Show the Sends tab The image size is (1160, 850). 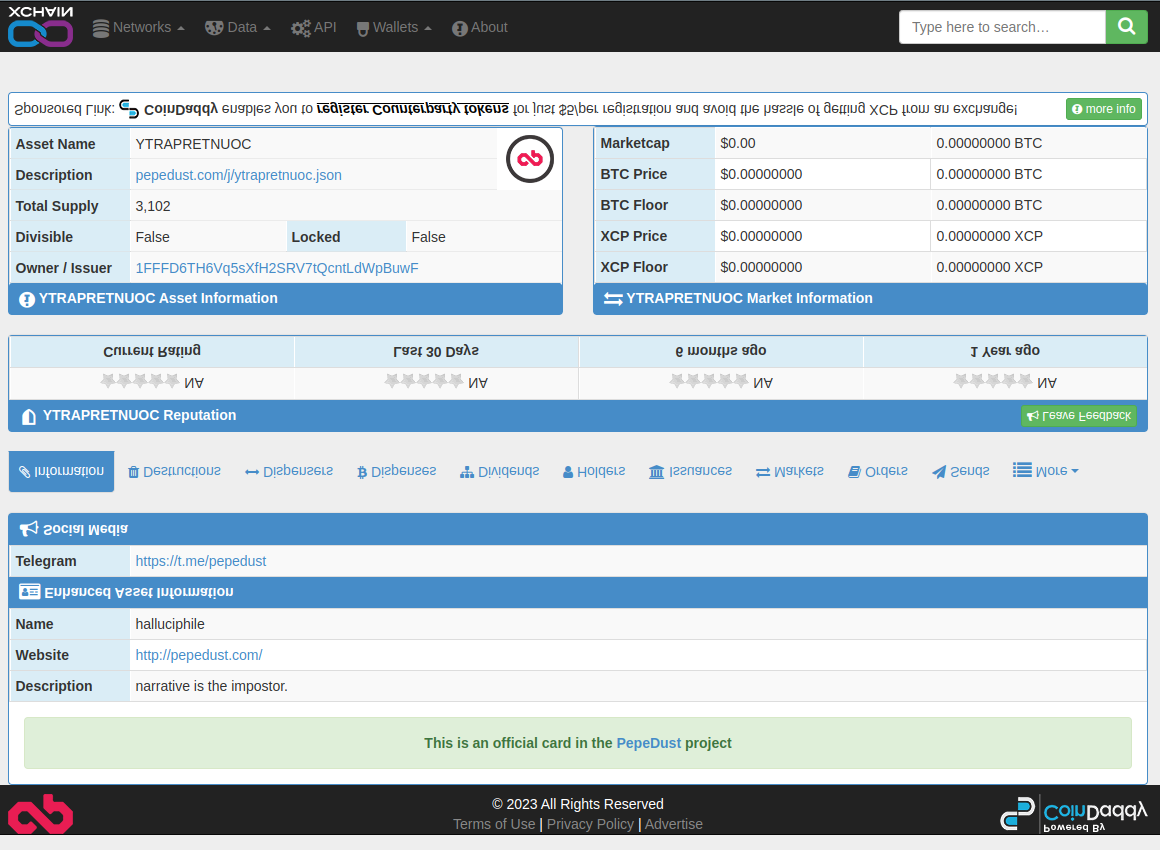960,471
